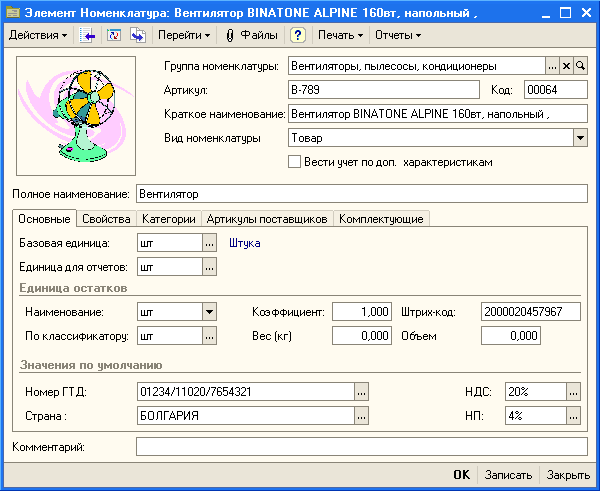The width and height of the screenshot is (600, 491).
Task: Click the fan product image thumbnail
Action: (x=76, y=116)
